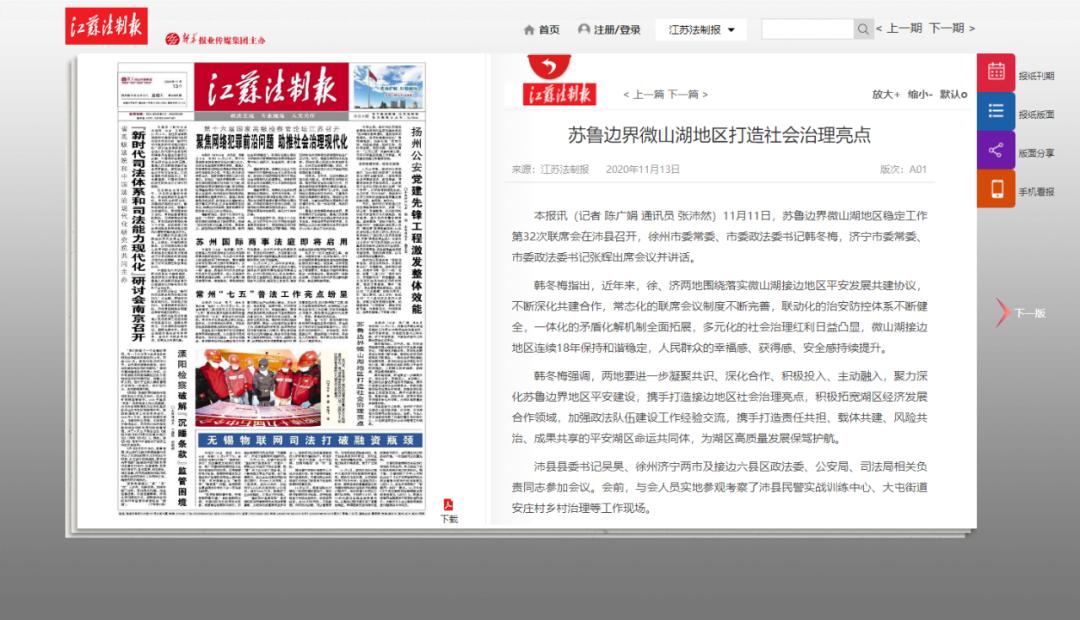Click the red back arrow above article logo
This screenshot has width=1080, height=620.
coord(548,67)
